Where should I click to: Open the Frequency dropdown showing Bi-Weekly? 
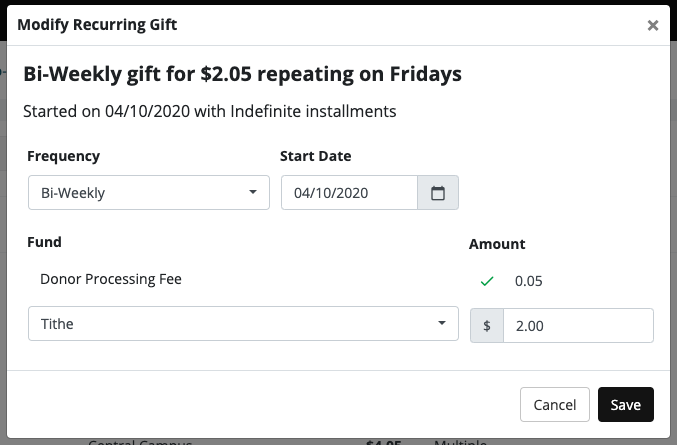(x=149, y=193)
